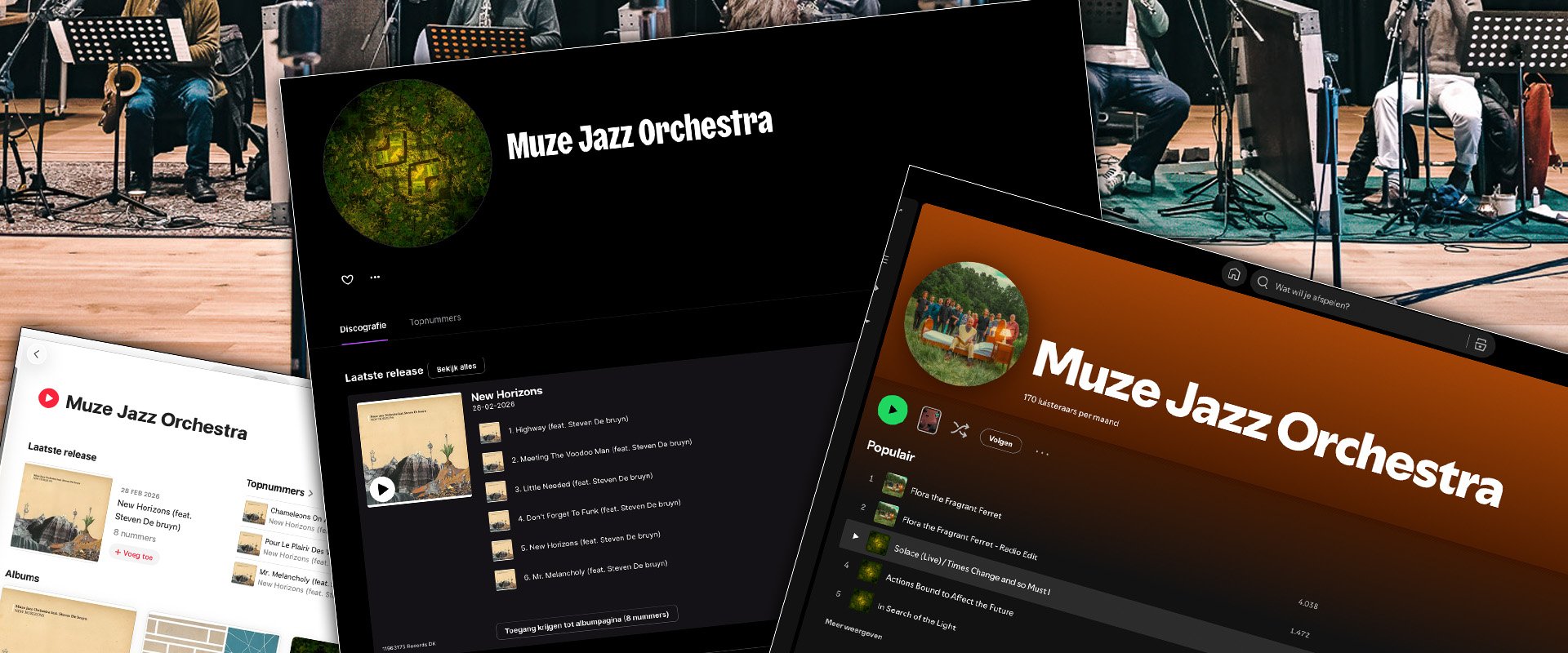This screenshot has width=1568, height=653.
Task: Click 'Meer weergeven' to show more tracks
Action: tap(853, 629)
